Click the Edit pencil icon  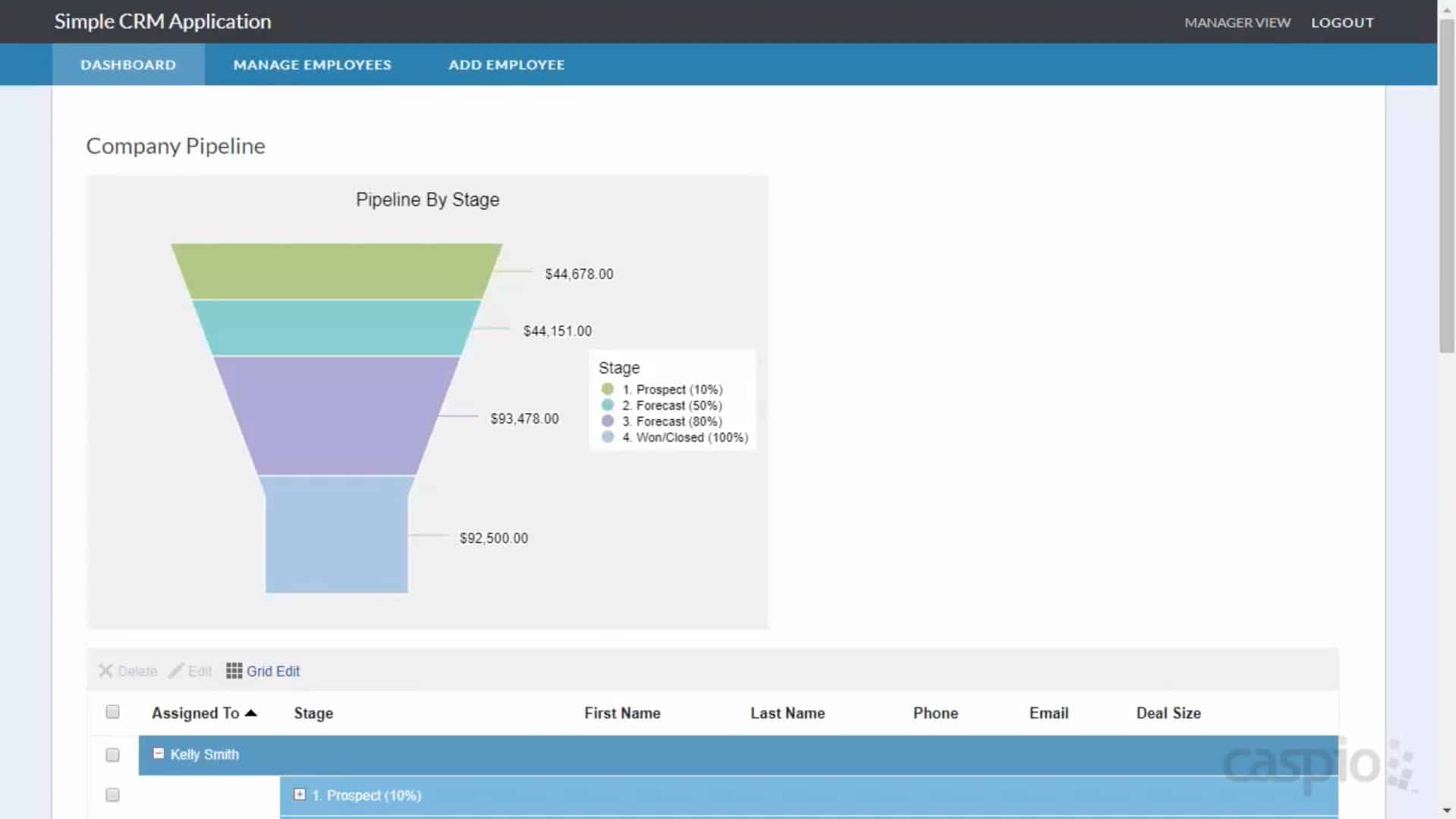(x=176, y=671)
